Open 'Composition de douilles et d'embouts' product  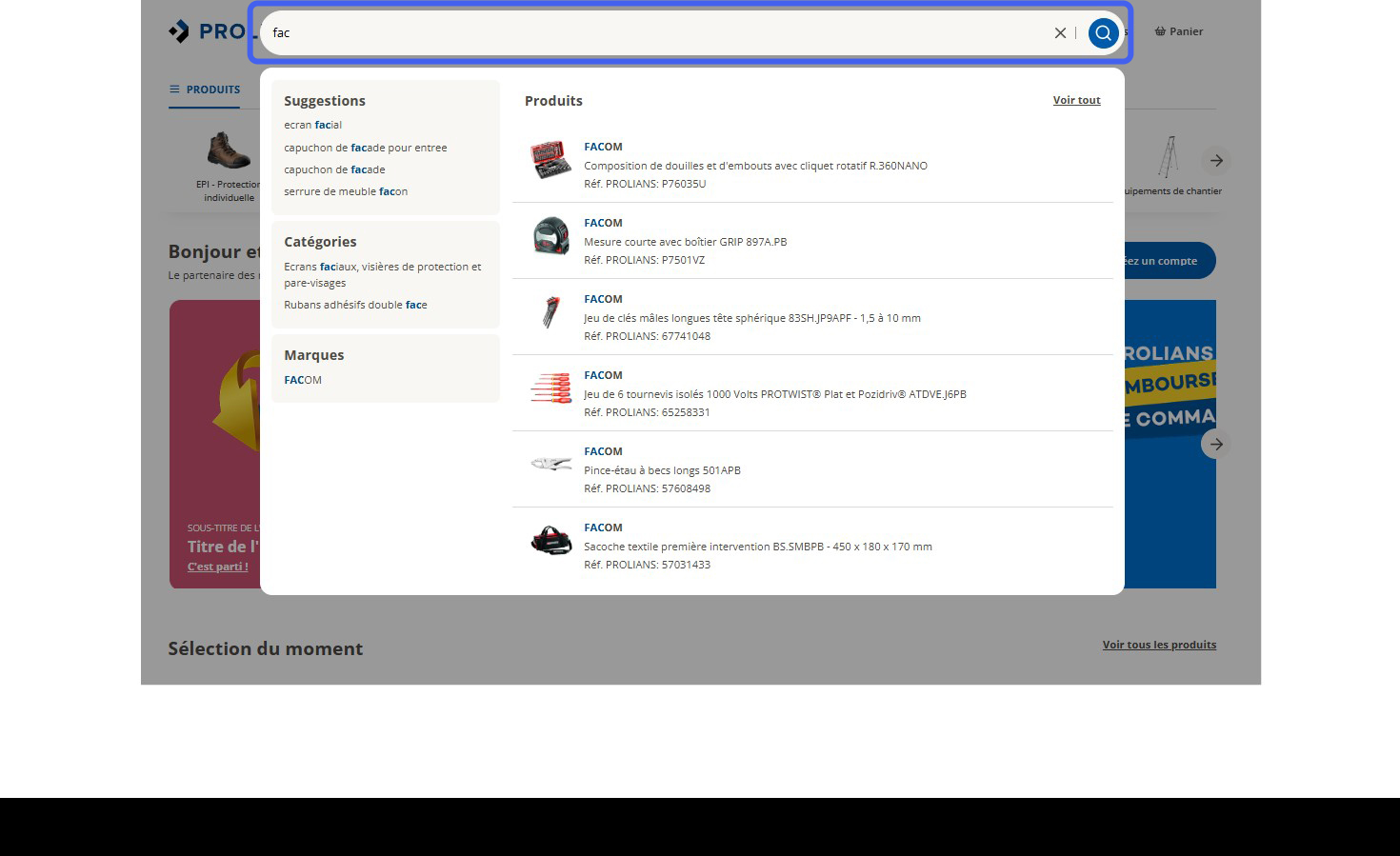pos(755,166)
